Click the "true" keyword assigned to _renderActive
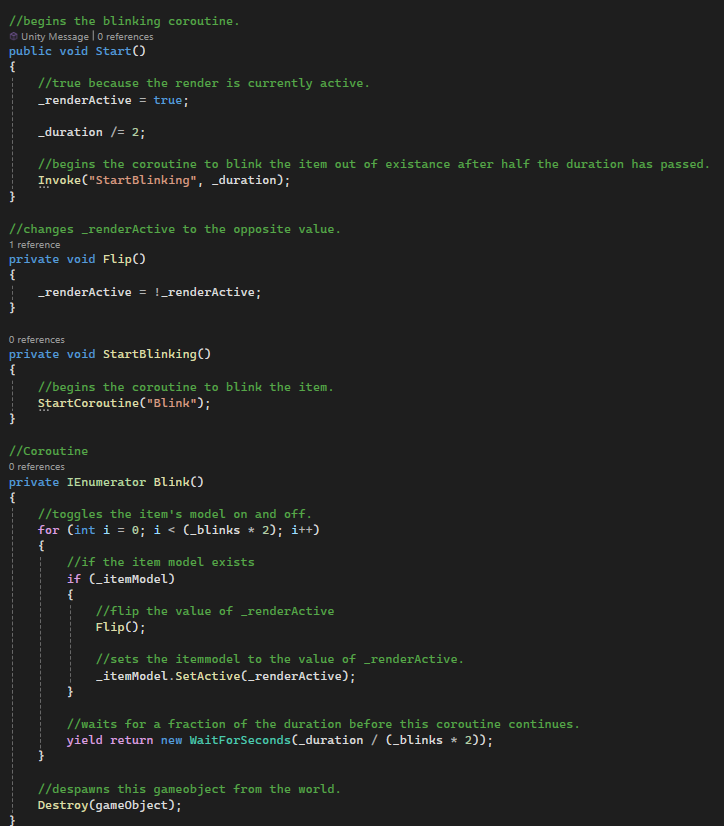Image resolution: width=724 pixels, height=826 pixels. (x=168, y=100)
